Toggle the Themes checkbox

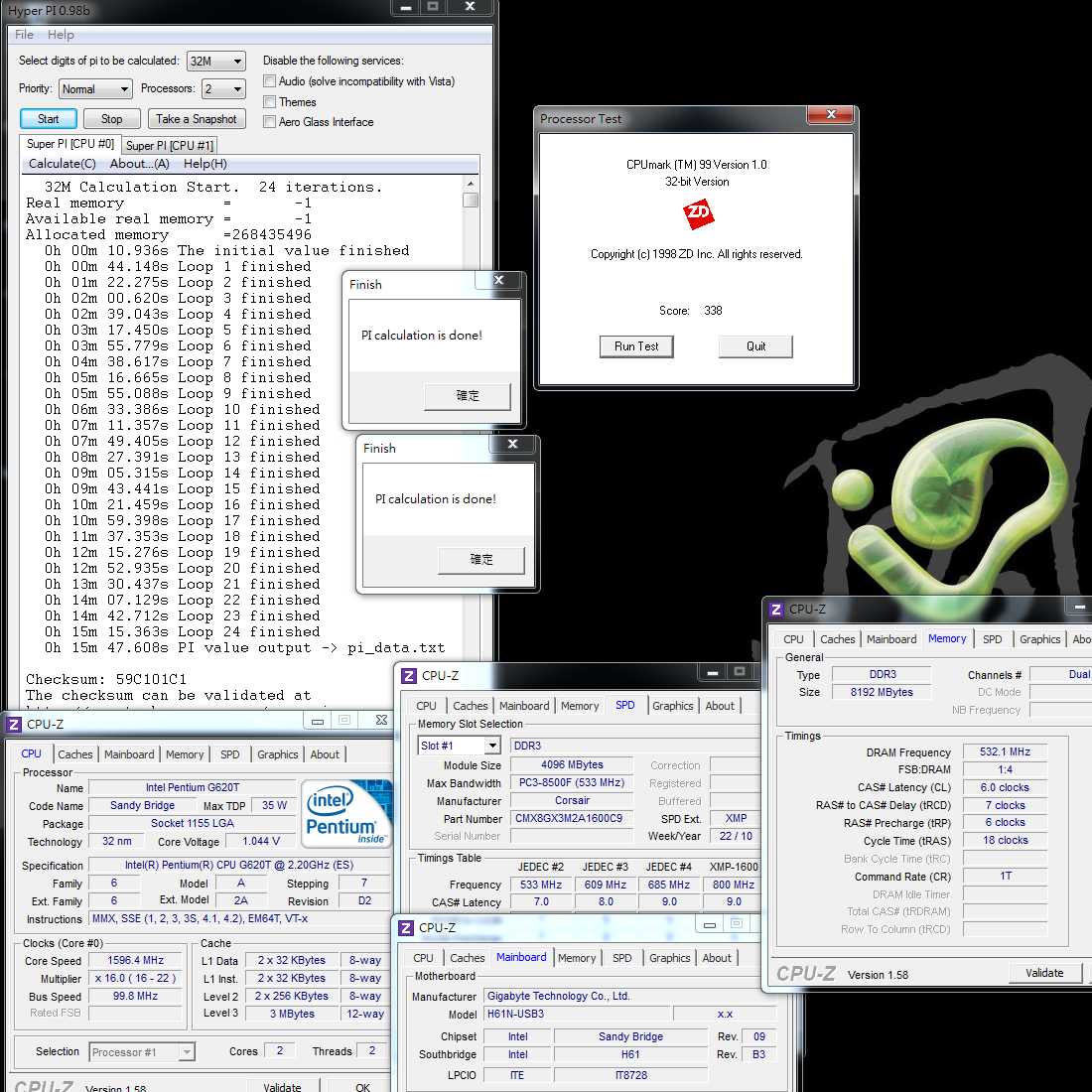(269, 101)
